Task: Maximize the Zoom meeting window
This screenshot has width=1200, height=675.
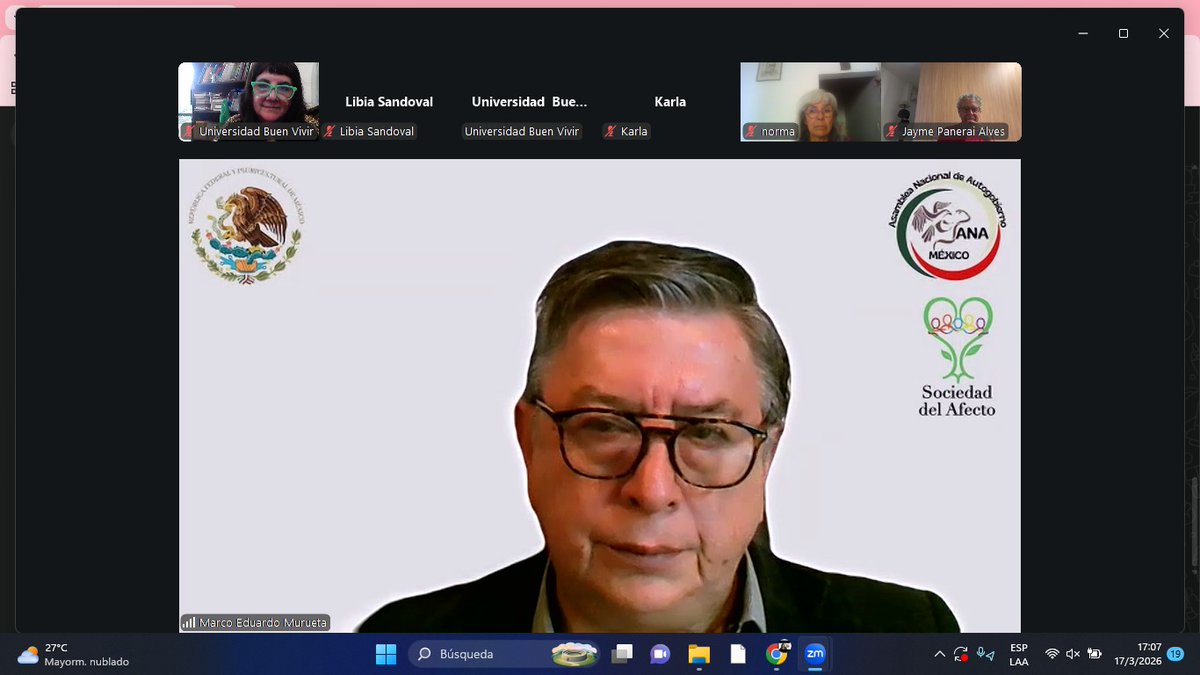Action: [1123, 33]
